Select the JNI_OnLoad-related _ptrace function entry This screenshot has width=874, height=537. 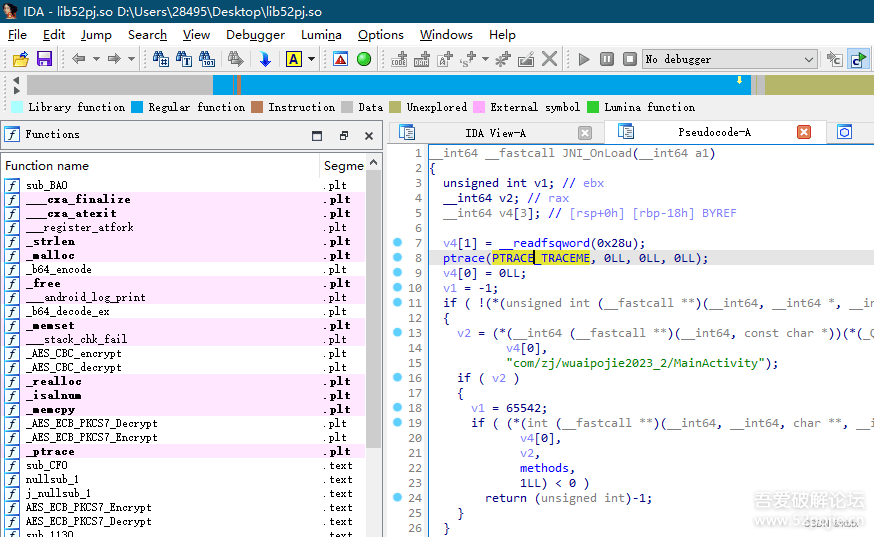coord(50,451)
